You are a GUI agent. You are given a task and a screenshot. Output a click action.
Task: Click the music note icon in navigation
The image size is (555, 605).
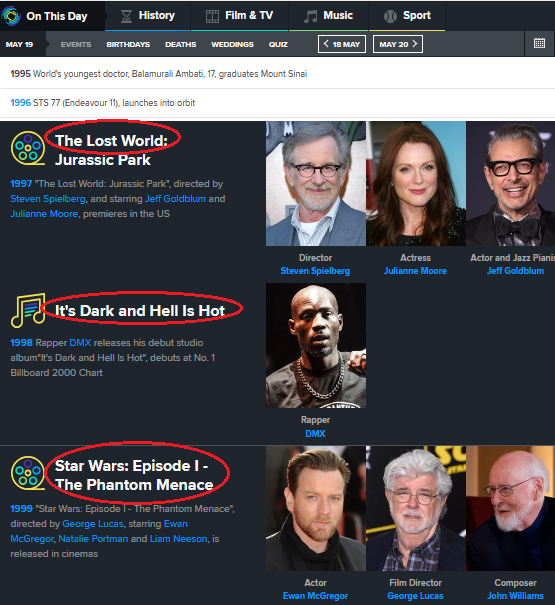tap(311, 16)
